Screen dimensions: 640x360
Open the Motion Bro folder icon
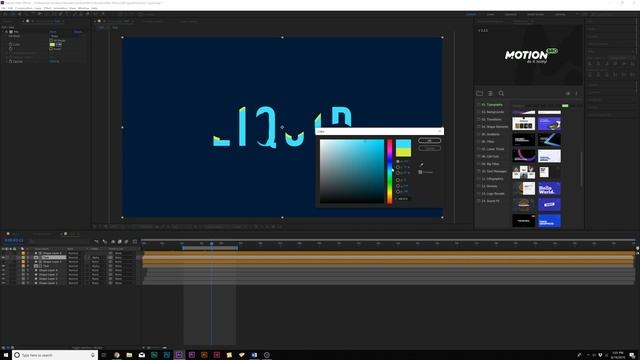pos(480,93)
